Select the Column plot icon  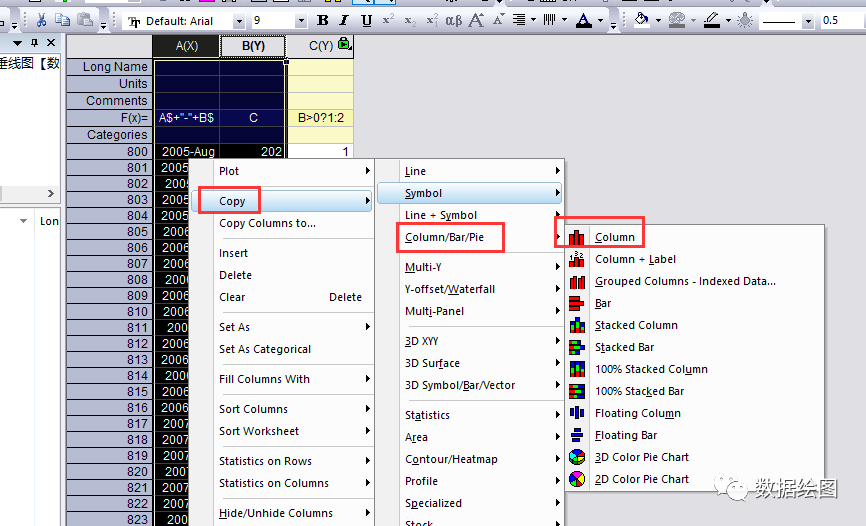point(577,237)
